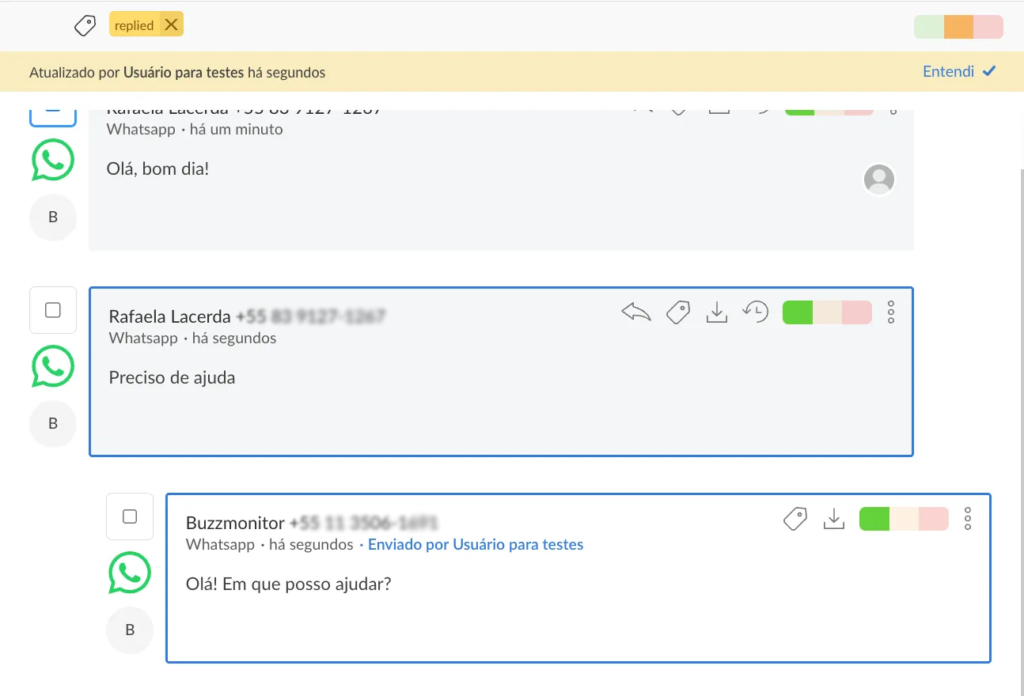
Task: Open three-dot menu on Buzzmonitor reply
Action: coord(967,519)
